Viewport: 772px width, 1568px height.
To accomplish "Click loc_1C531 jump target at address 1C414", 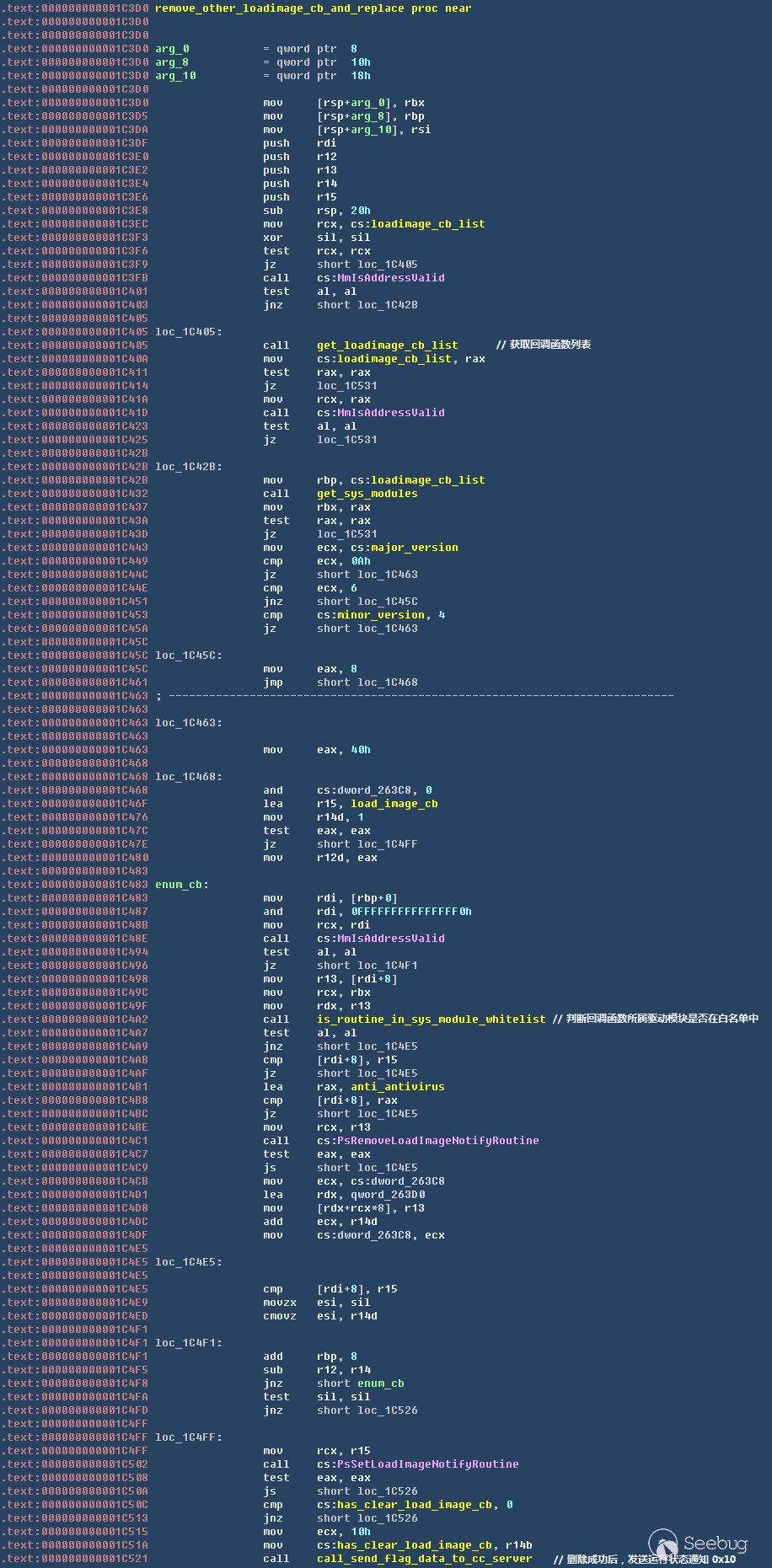I will pos(347,386).
